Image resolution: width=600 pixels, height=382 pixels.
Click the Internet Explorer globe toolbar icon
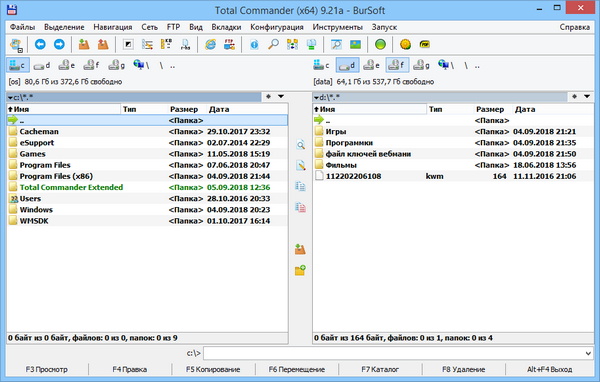click(x=210, y=44)
